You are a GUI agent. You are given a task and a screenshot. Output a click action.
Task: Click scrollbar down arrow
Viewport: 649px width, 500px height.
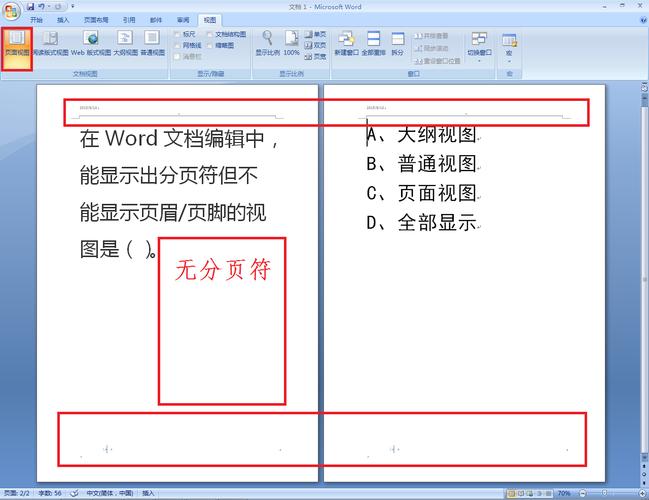tap(644, 457)
